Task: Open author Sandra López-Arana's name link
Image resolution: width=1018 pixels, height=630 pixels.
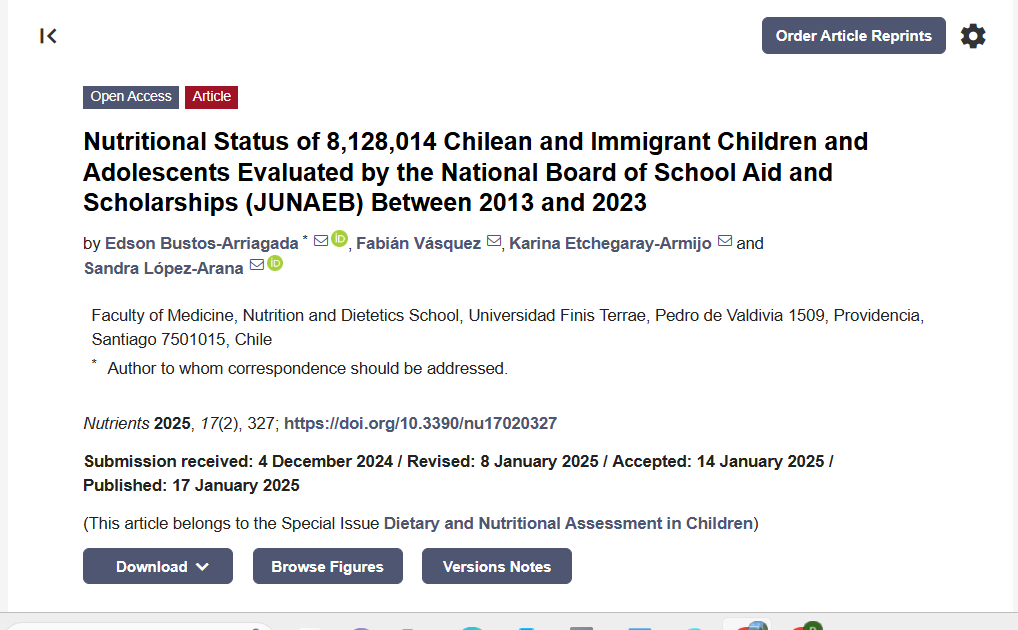Action: [163, 268]
